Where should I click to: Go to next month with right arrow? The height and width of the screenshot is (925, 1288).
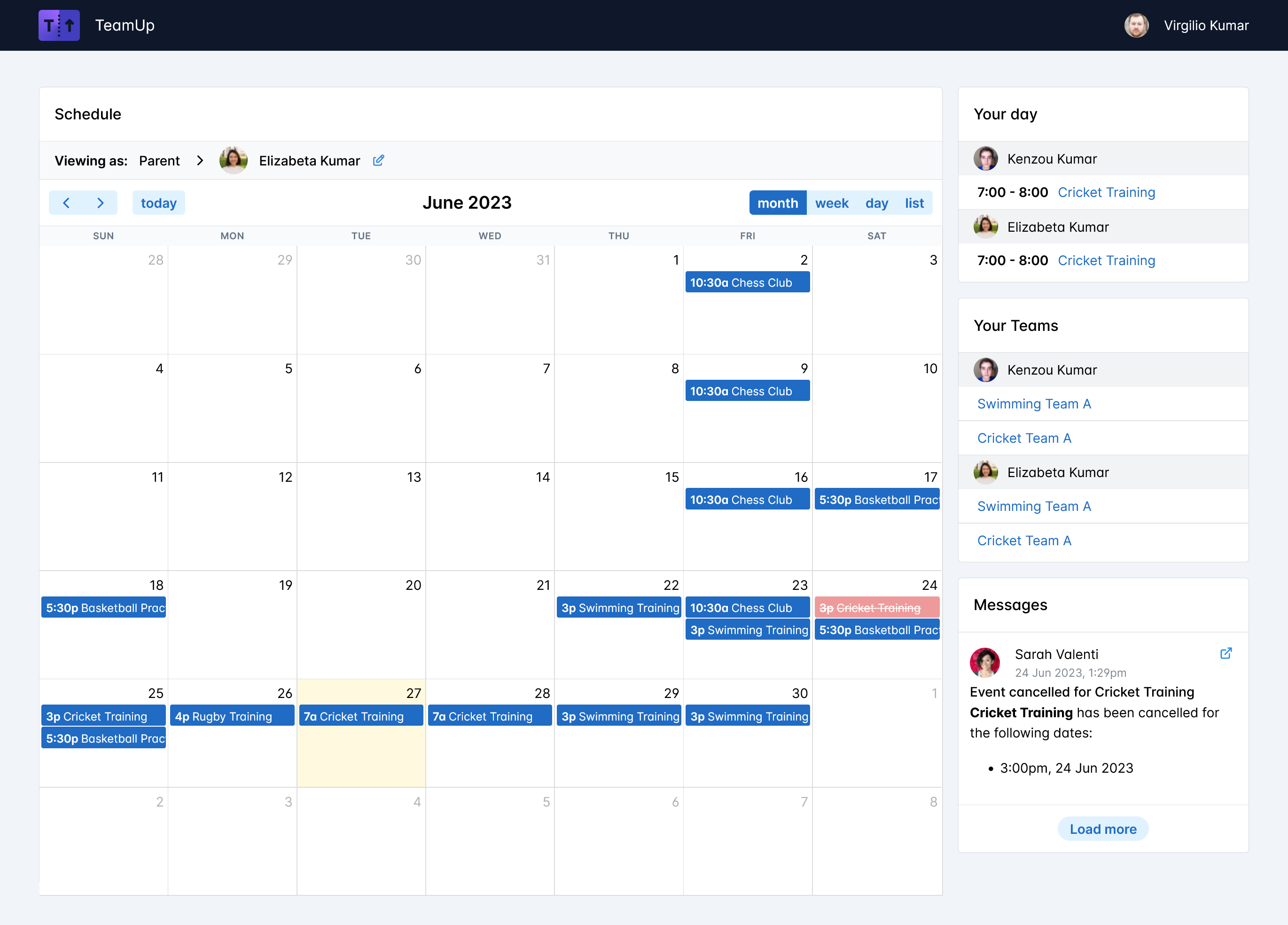pyautogui.click(x=101, y=203)
